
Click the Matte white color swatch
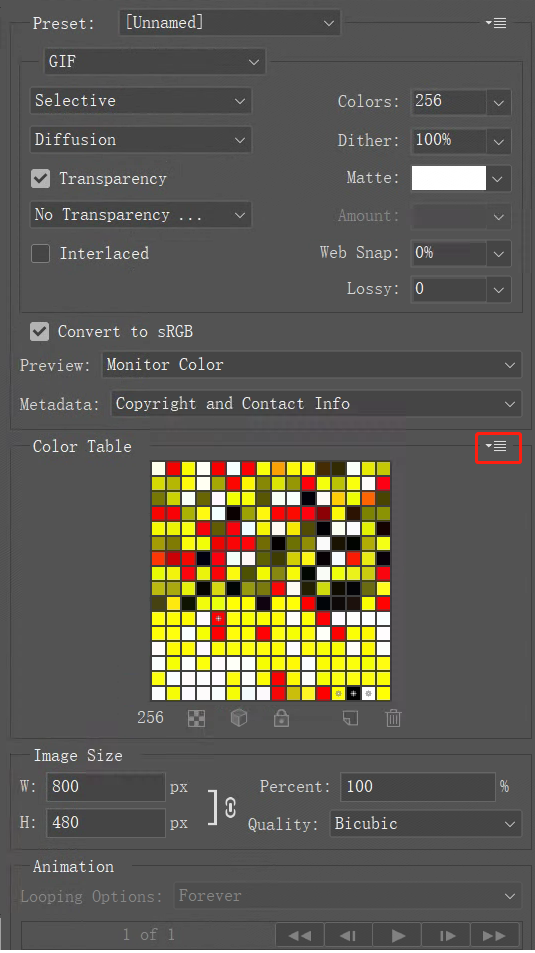click(x=449, y=179)
